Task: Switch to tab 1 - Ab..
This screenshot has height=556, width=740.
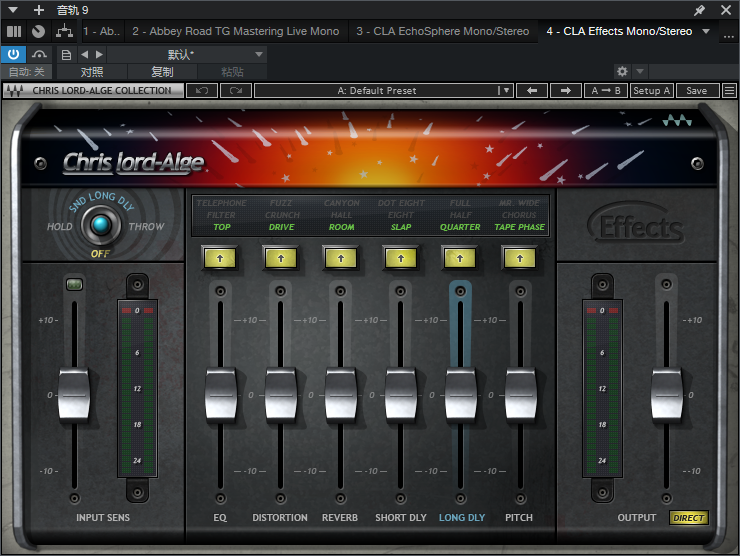Action: pos(101,32)
